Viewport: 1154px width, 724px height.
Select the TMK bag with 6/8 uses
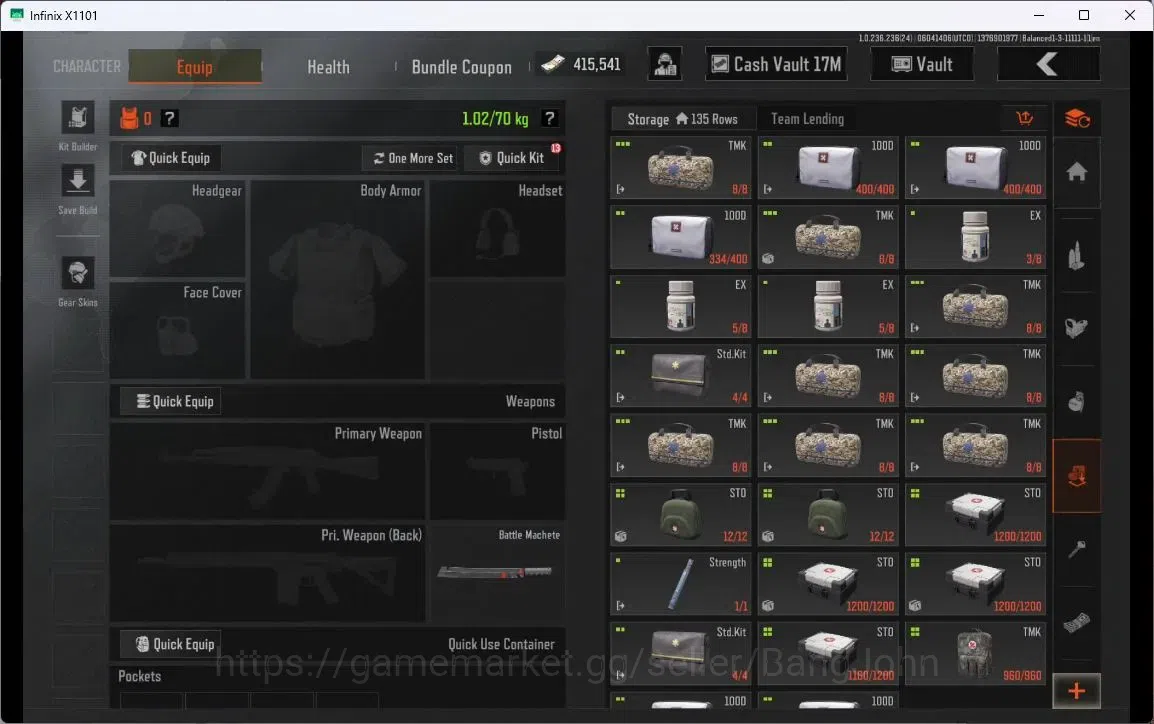[828, 237]
